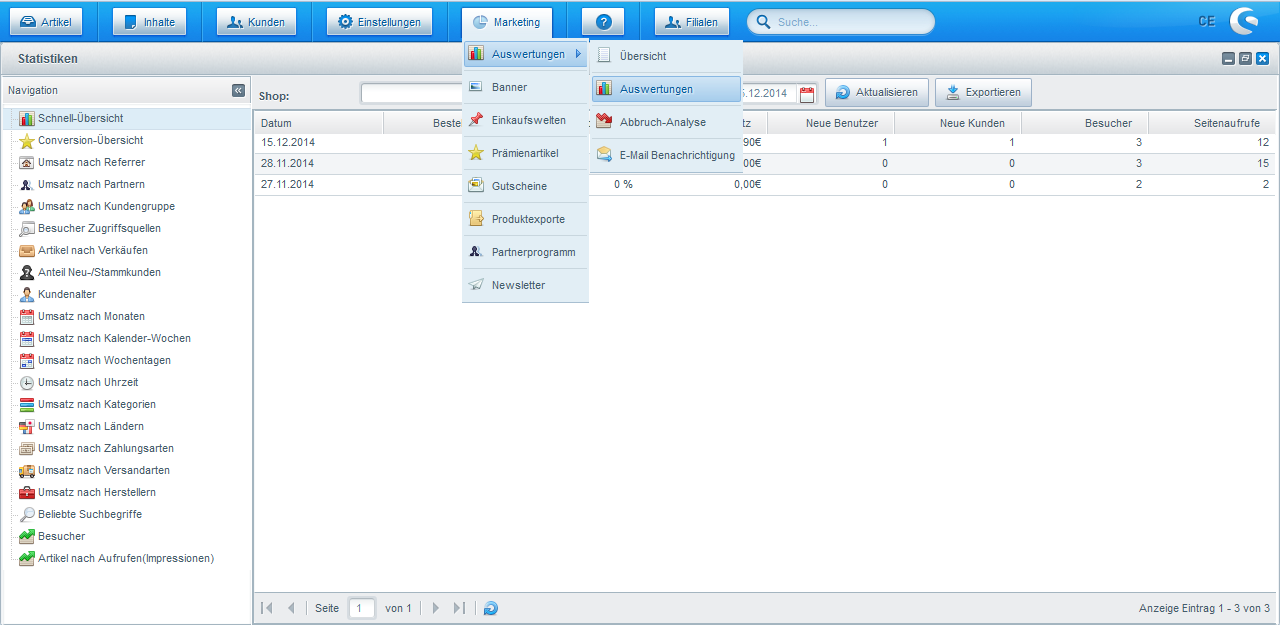Collapse the Navigation panel with arrow icon

(x=238, y=90)
